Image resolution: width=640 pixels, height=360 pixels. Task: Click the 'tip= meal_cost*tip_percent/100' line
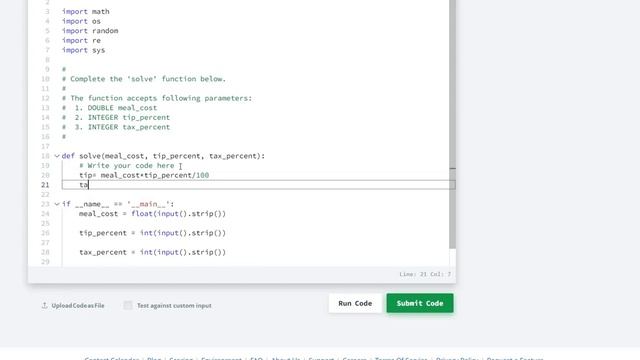(144, 175)
